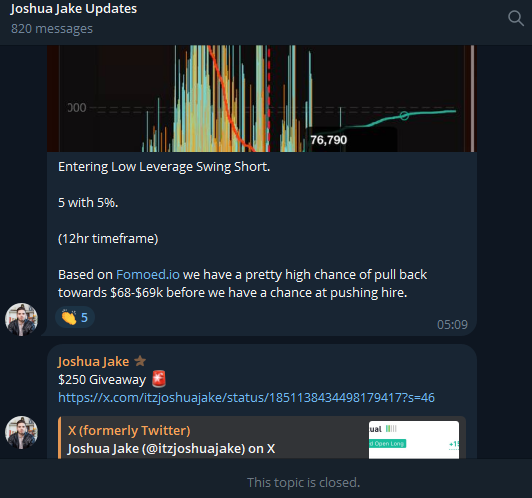Open the chart image showing 76,790
The width and height of the screenshot is (532, 498).
pyautogui.click(x=262, y=98)
